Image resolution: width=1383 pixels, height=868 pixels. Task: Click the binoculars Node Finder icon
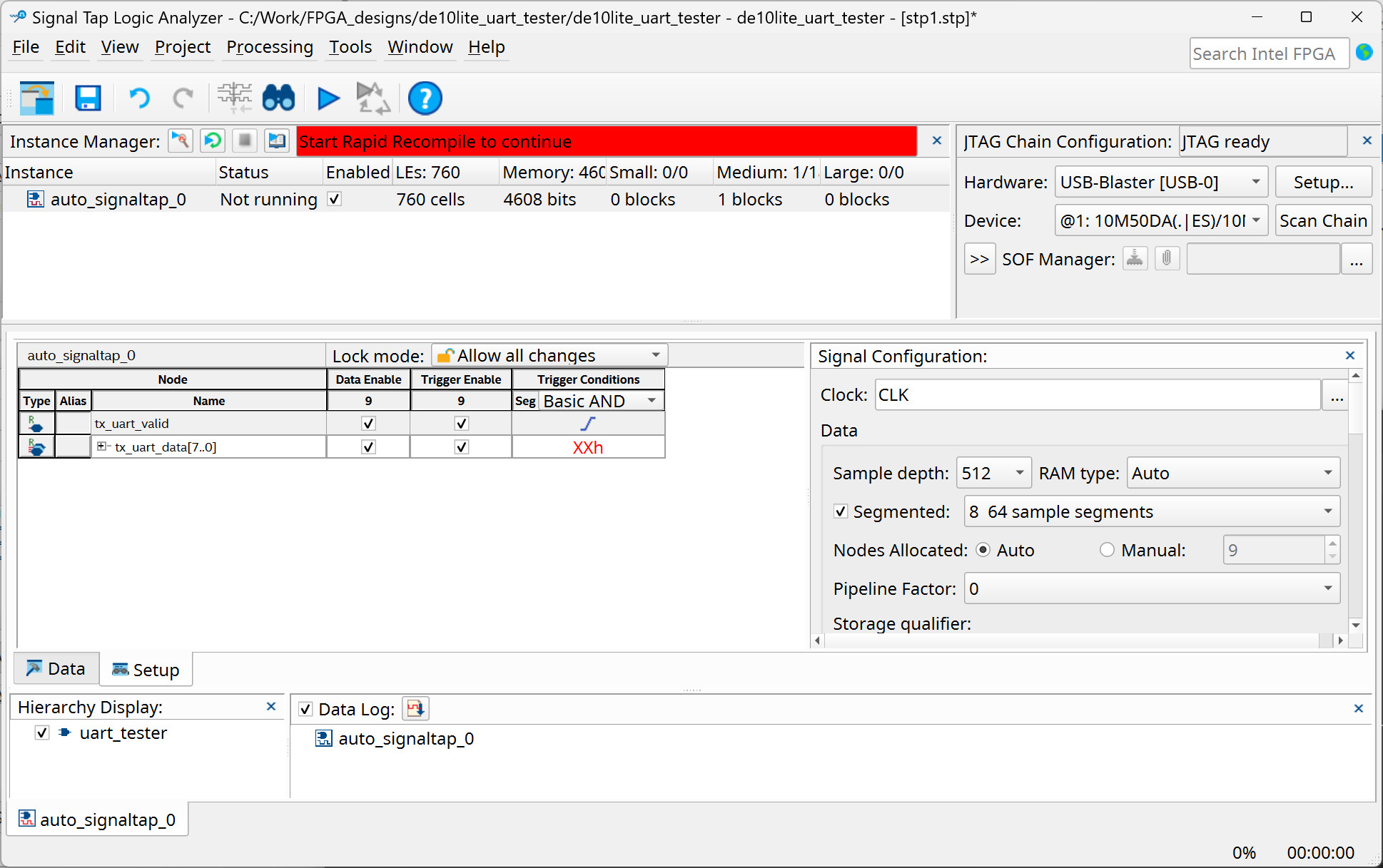click(278, 98)
